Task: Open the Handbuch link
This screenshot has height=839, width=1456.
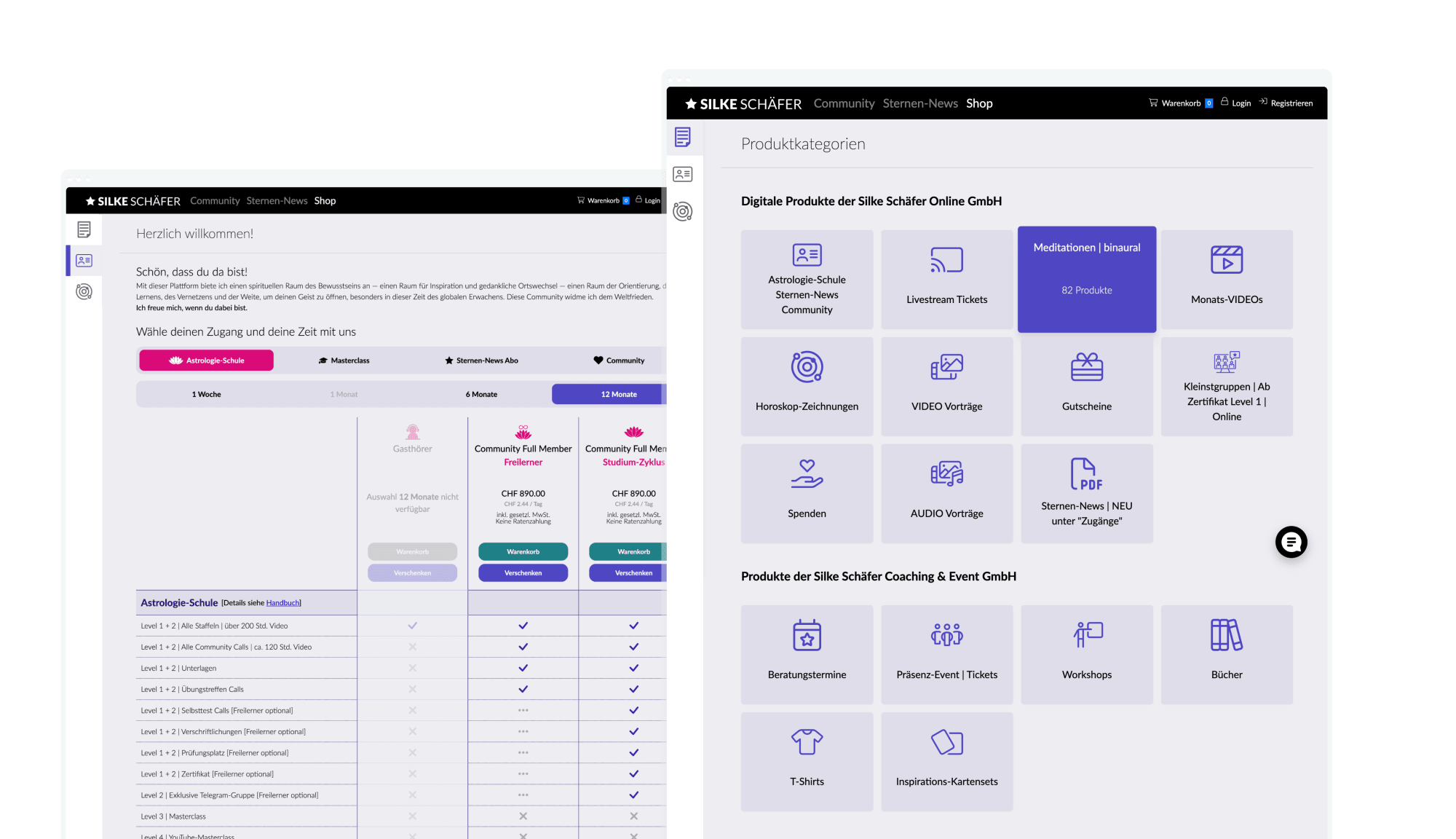Action: pyautogui.click(x=282, y=603)
